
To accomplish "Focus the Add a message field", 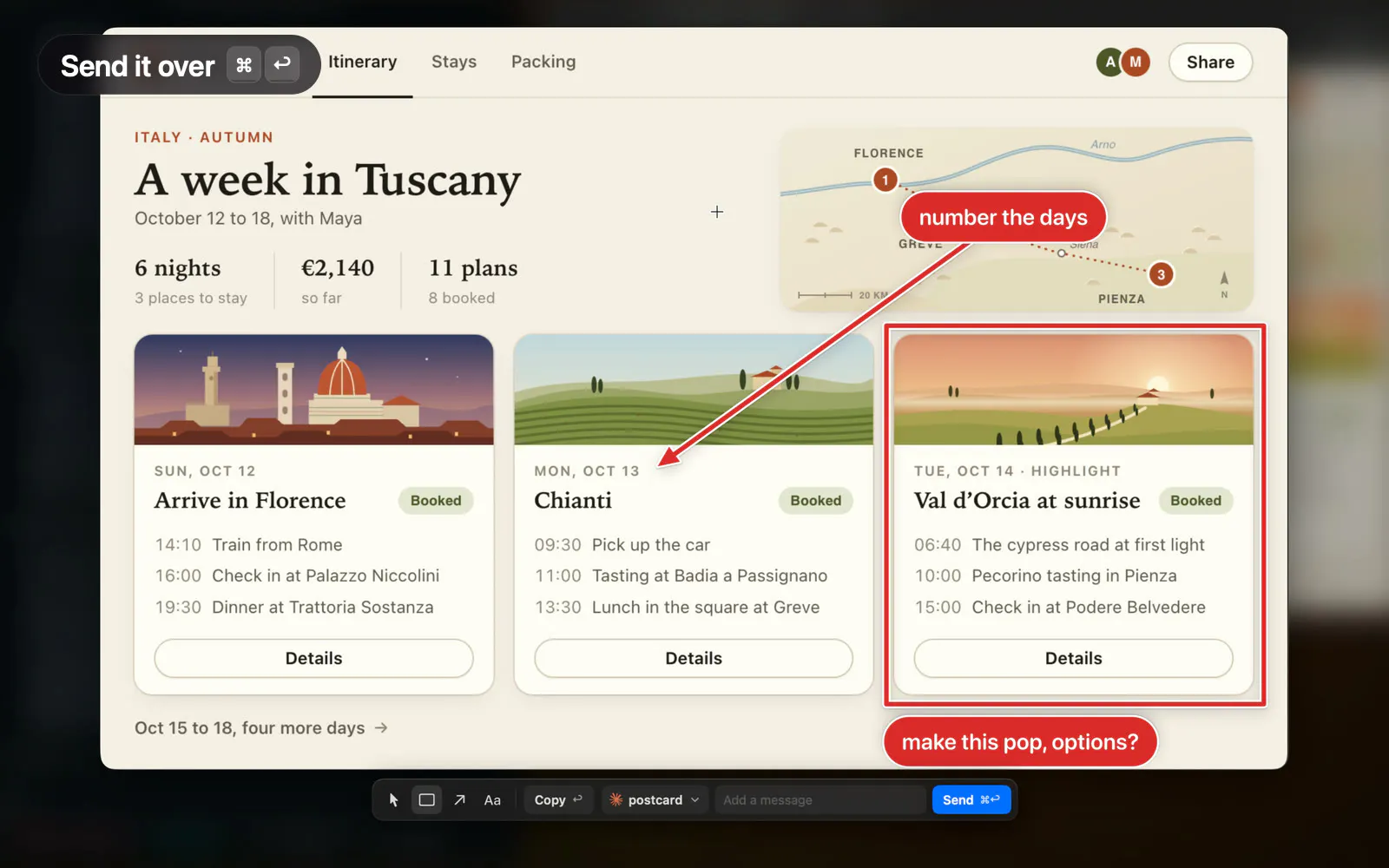I will (x=820, y=800).
